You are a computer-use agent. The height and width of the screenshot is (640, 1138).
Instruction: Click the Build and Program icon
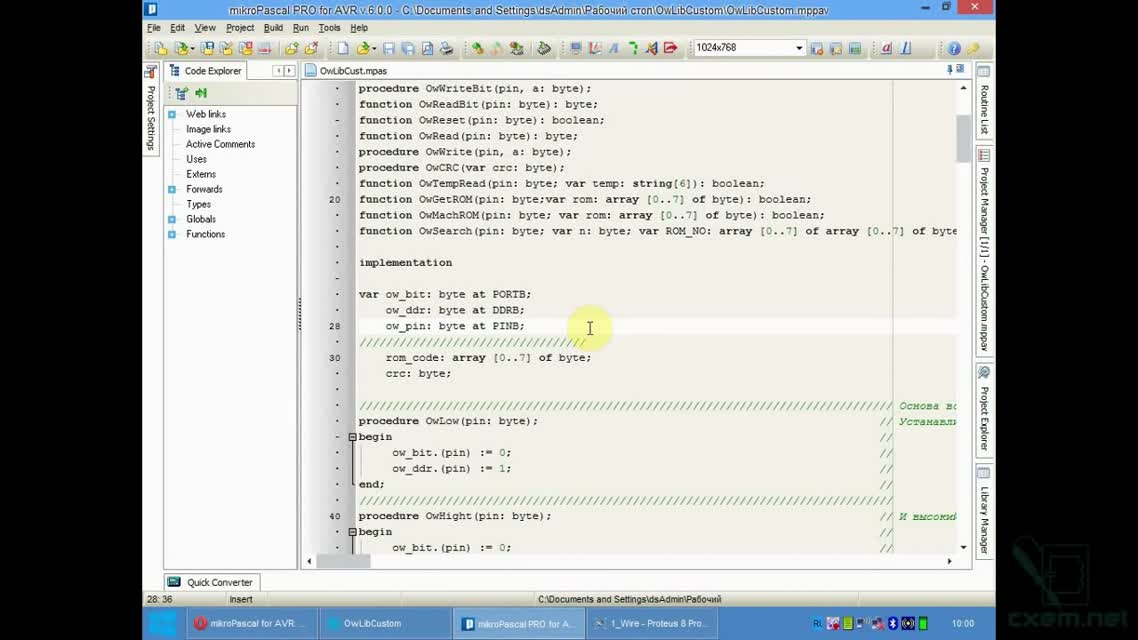(x=516, y=49)
